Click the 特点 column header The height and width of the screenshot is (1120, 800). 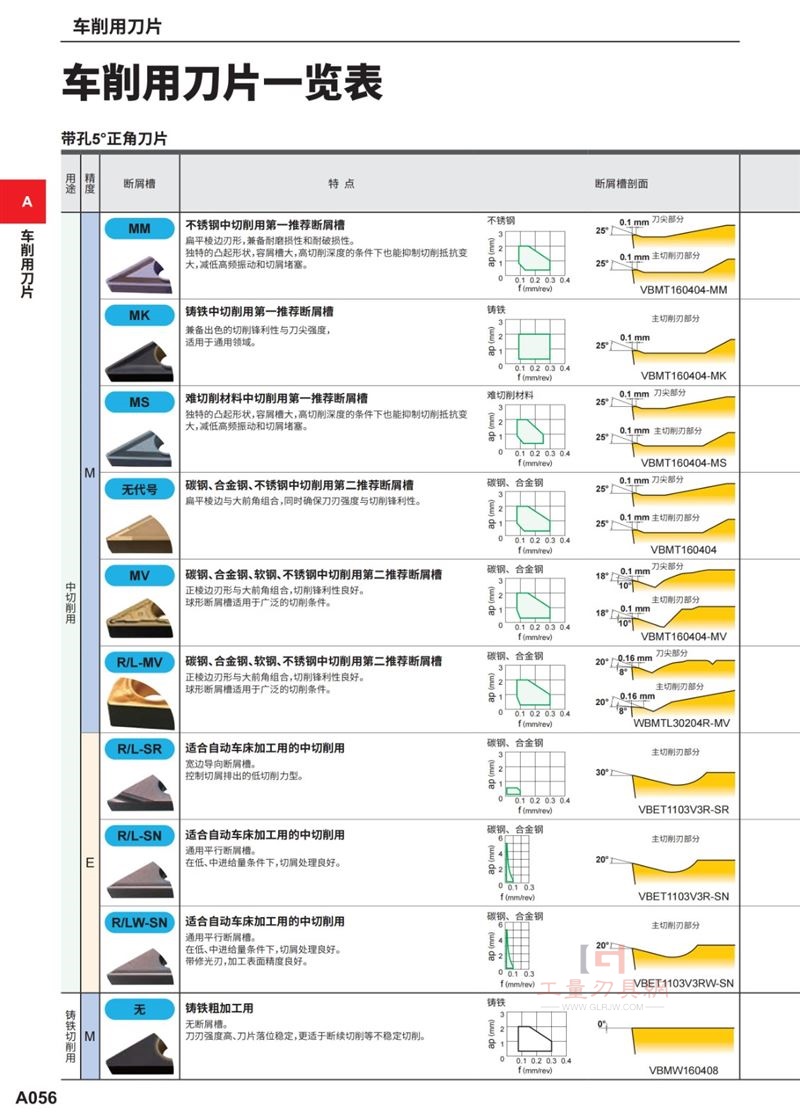click(341, 184)
